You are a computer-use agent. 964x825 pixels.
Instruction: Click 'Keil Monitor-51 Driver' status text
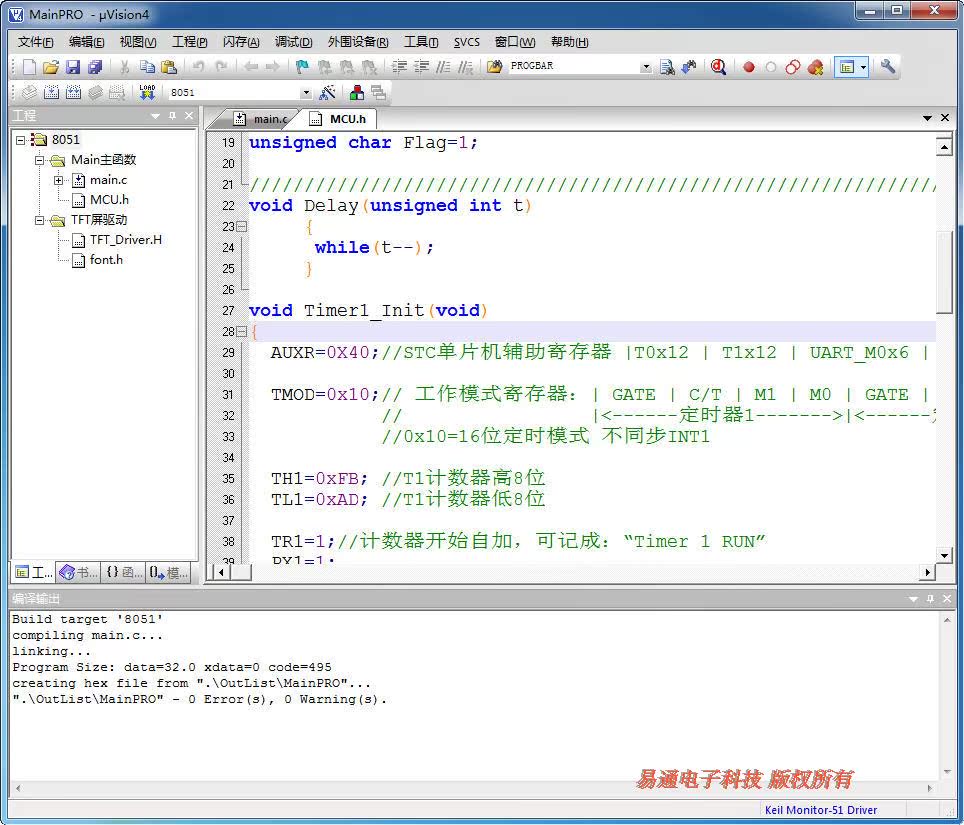coord(821,810)
